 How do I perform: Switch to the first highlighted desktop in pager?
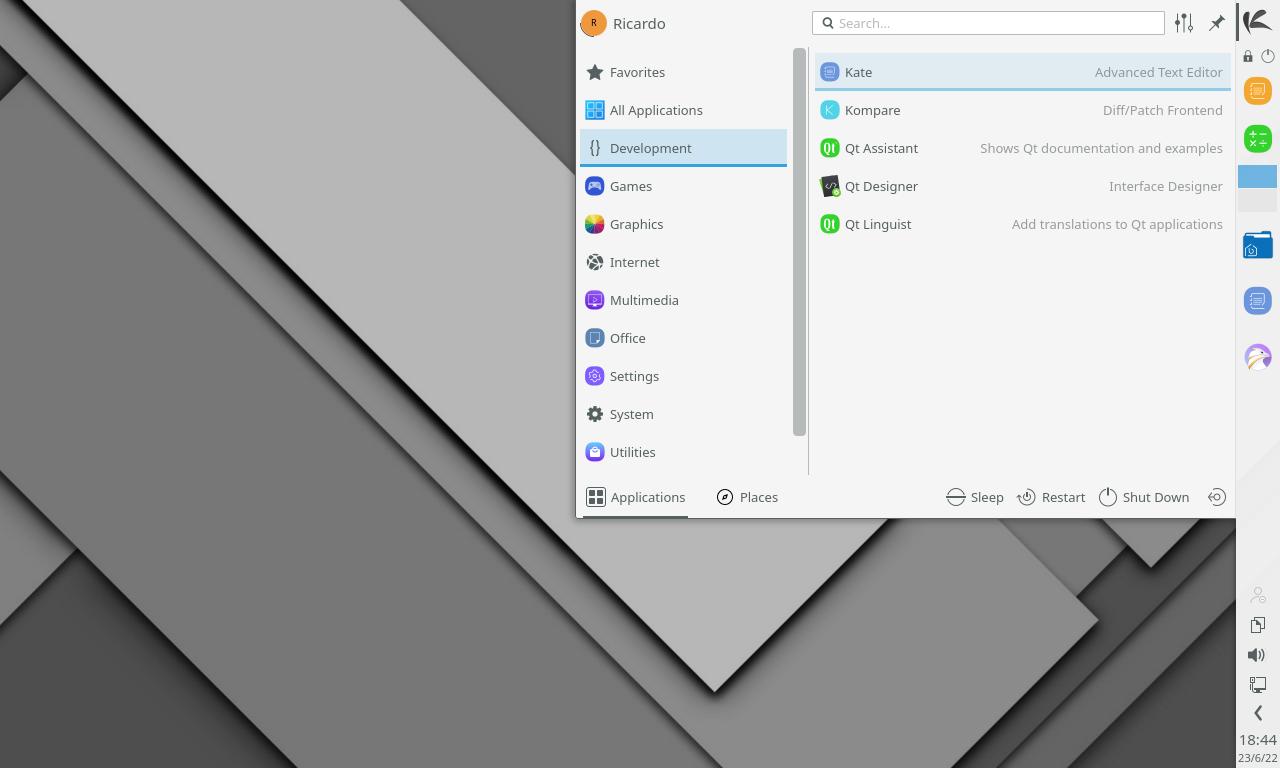point(1258,176)
